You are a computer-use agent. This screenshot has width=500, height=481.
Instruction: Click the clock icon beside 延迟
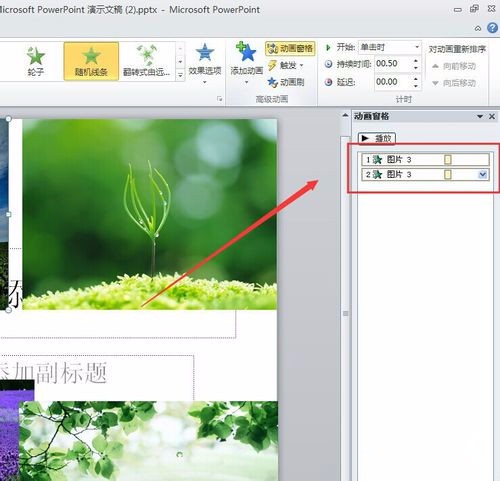[328, 82]
